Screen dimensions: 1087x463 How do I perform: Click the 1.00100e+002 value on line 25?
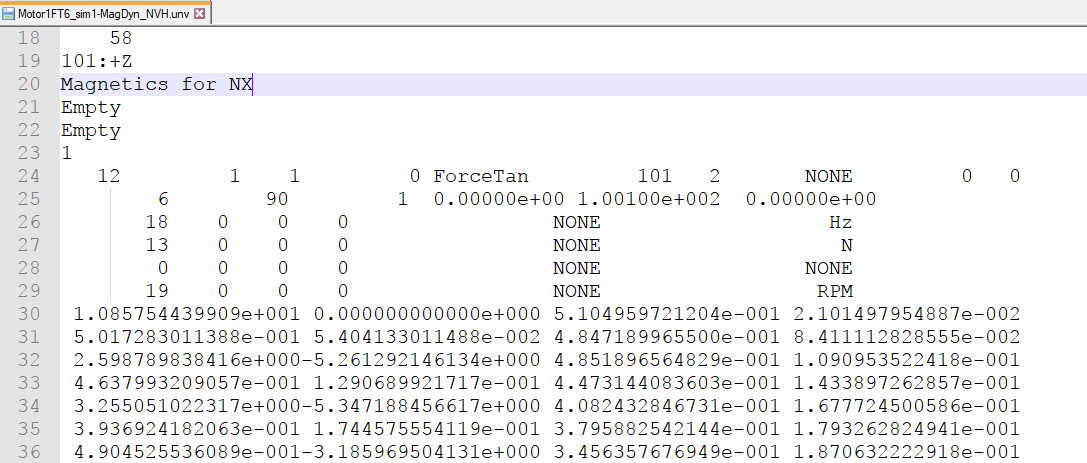649,200
